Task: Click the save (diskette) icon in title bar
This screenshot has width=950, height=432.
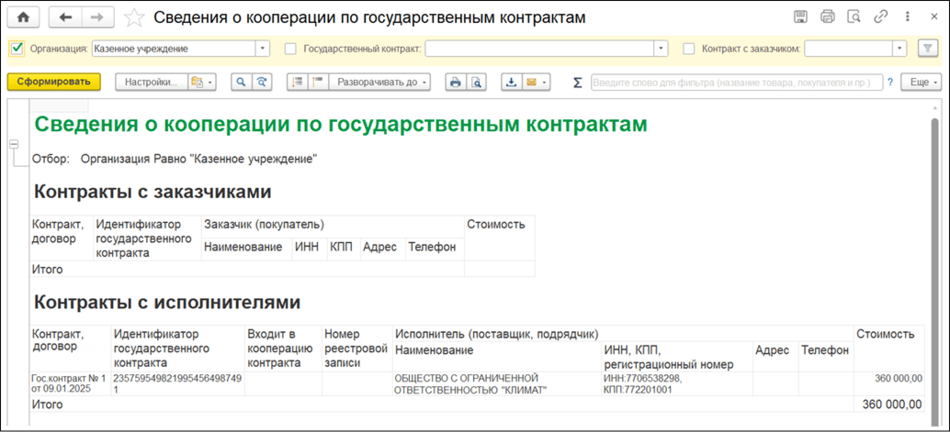Action: (x=800, y=17)
